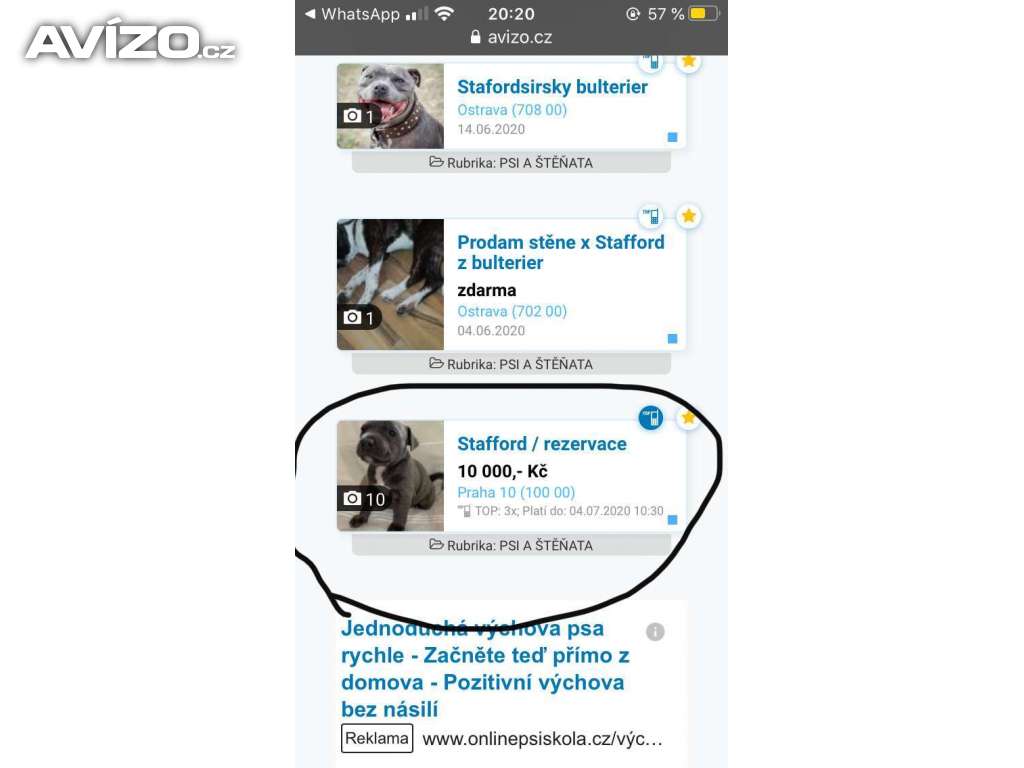The height and width of the screenshot is (768, 1024).
Task: Toggle blue square on Prodam stěne listing
Action: 672,338
